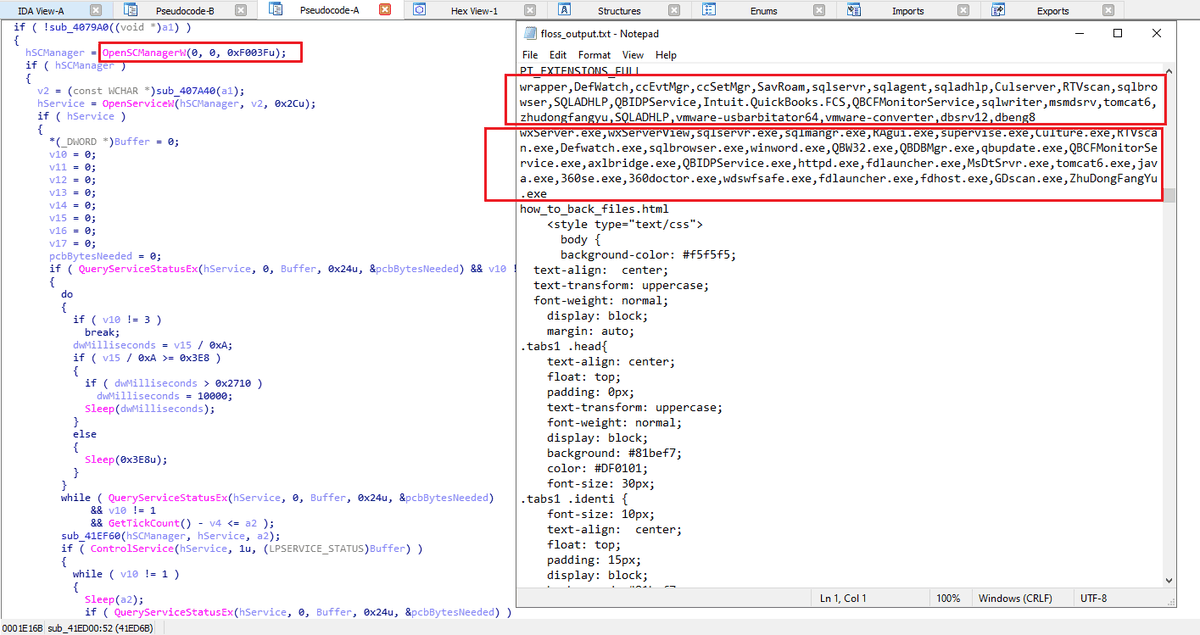The width and height of the screenshot is (1200, 635).
Task: Close the IDA View-A tab
Action: click(x=96, y=10)
